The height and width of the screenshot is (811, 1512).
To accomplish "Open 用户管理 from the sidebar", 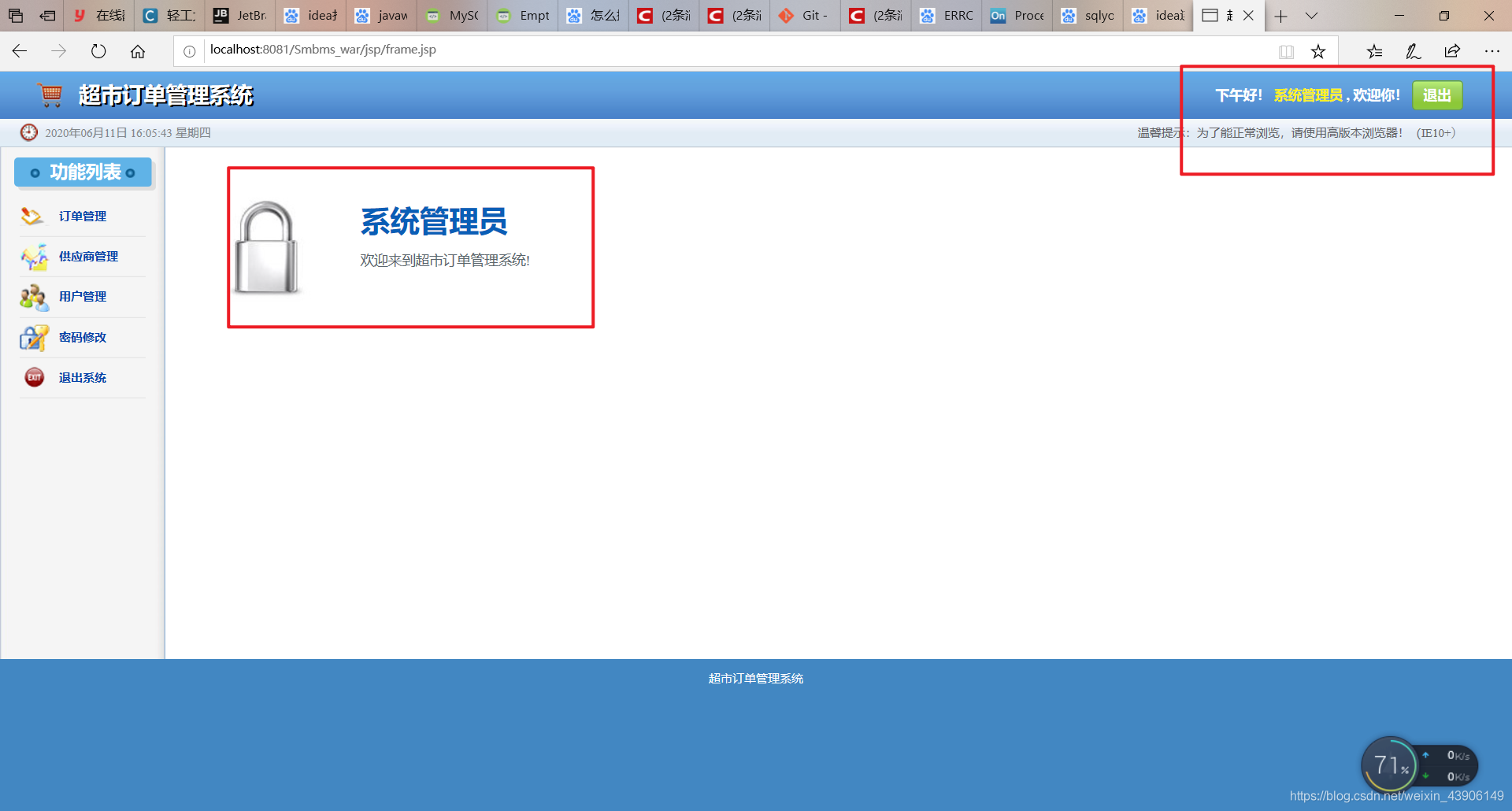I will (x=83, y=297).
